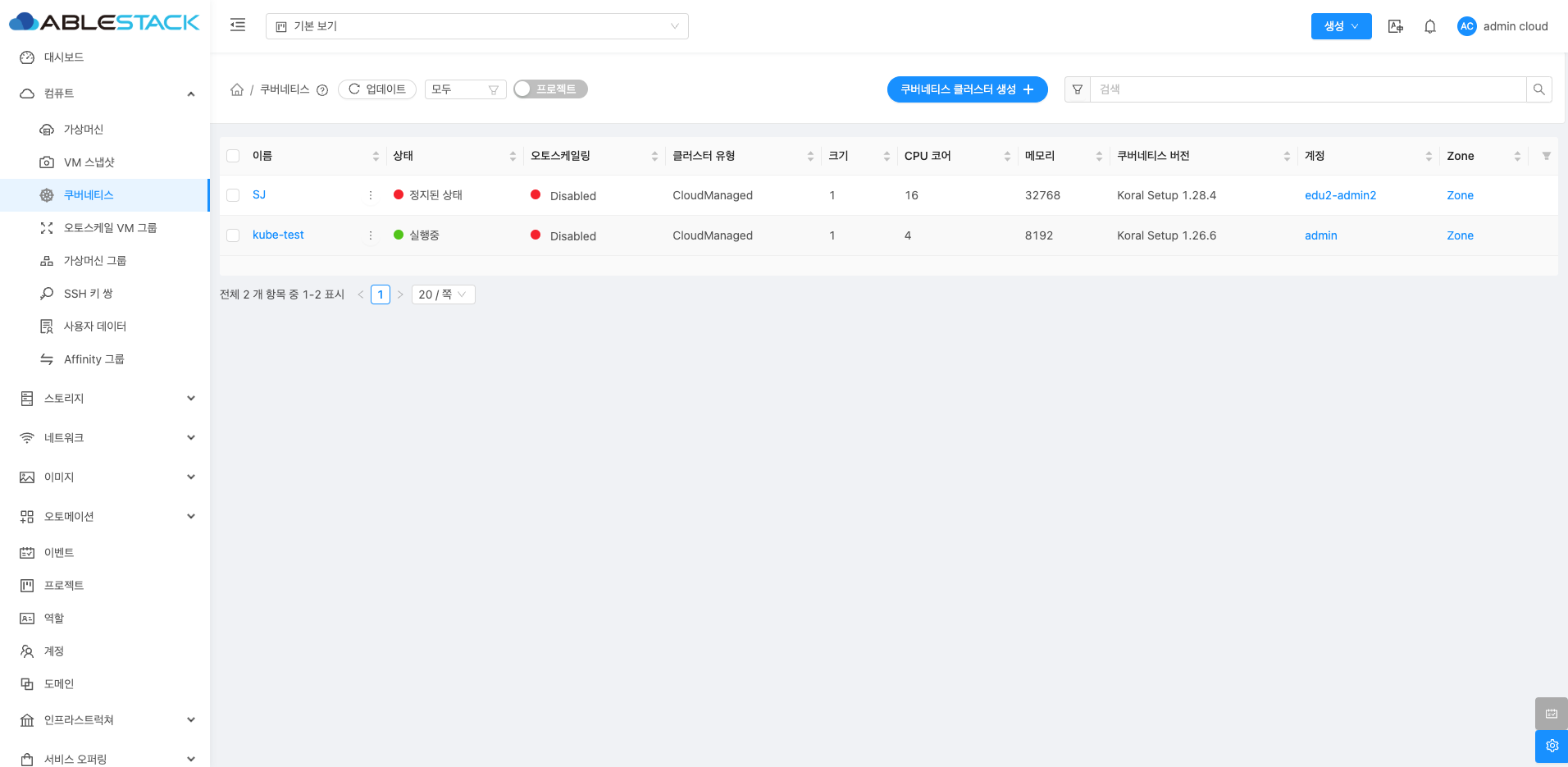Click the Kubernetes help question icon
Screen dimensions: 1568x767
point(322,90)
